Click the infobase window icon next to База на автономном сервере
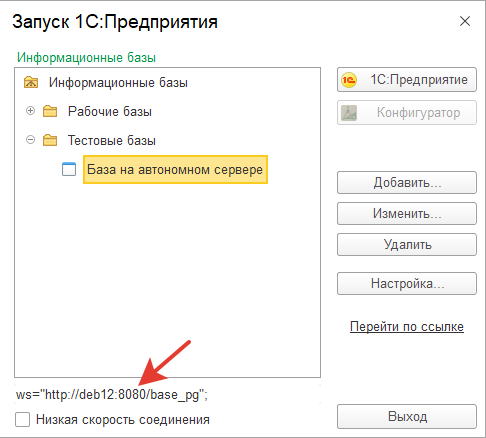This screenshot has height=438, width=486. point(69,169)
